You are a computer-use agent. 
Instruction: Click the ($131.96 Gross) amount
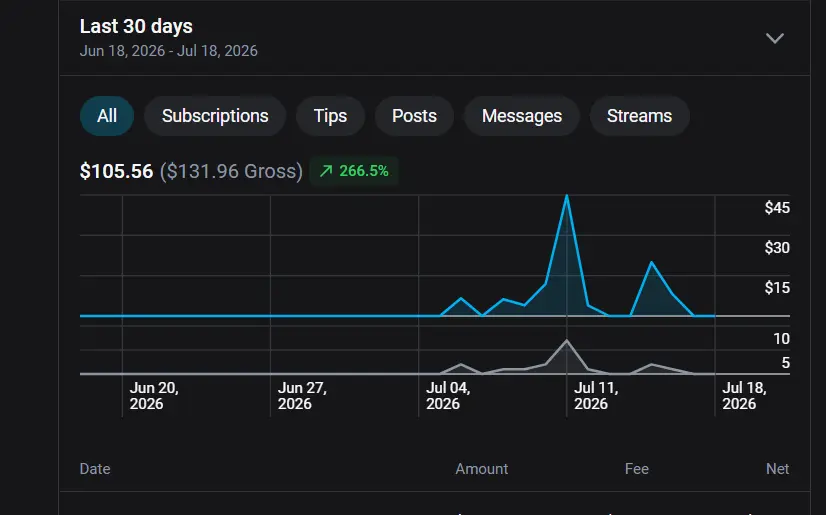coord(231,171)
